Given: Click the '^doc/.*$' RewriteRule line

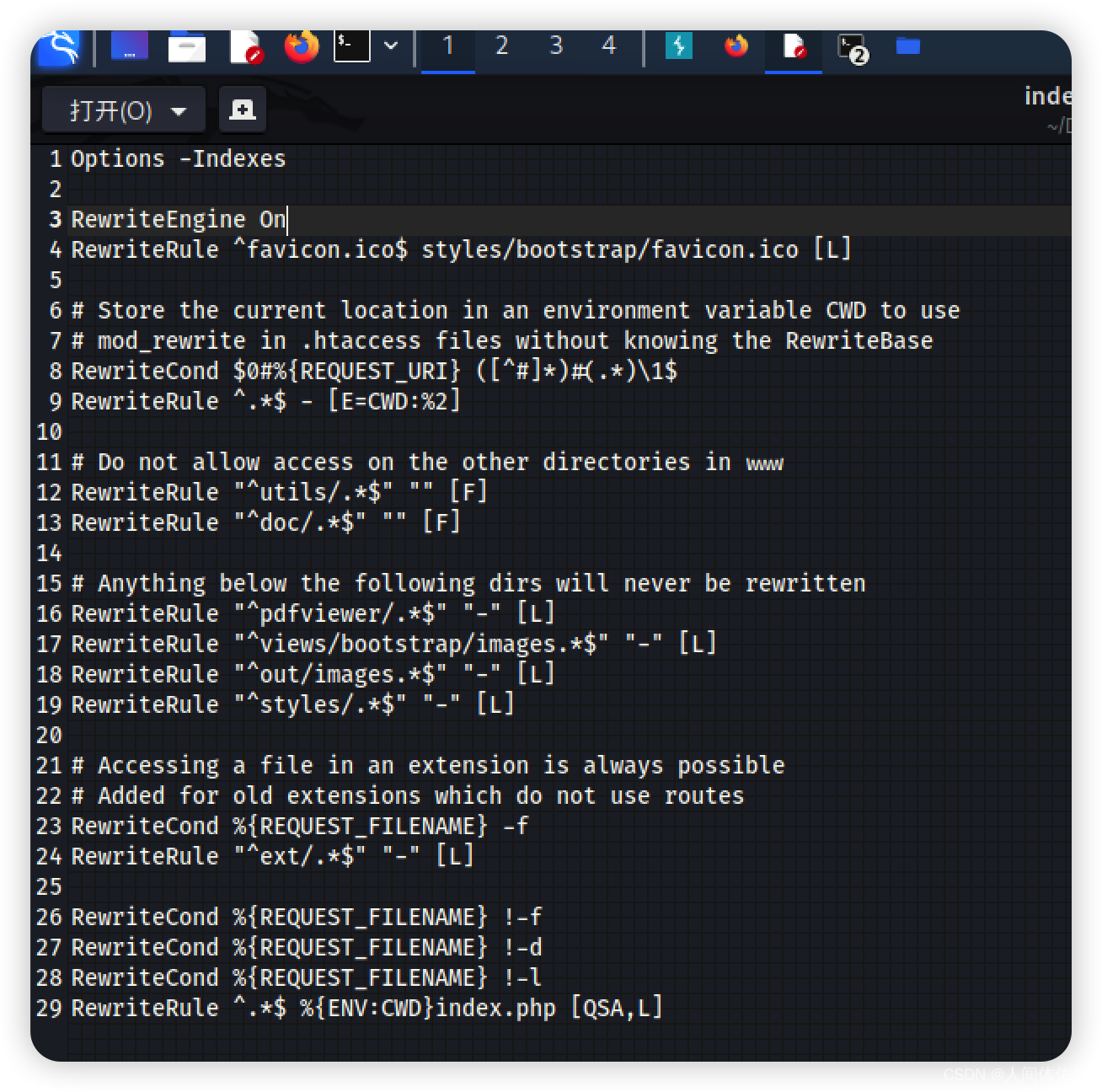Looking at the screenshot, I should click(x=265, y=522).
